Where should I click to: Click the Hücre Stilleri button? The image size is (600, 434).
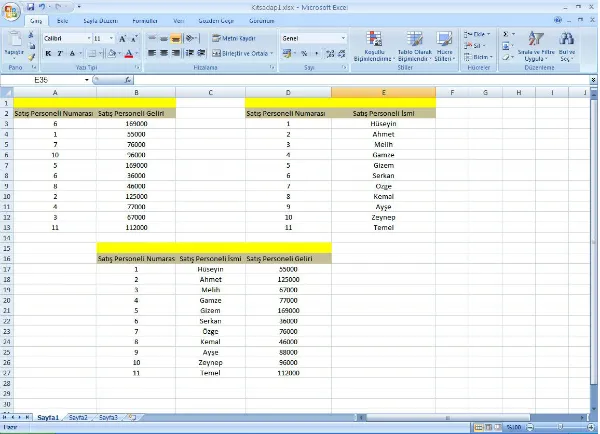click(x=444, y=47)
